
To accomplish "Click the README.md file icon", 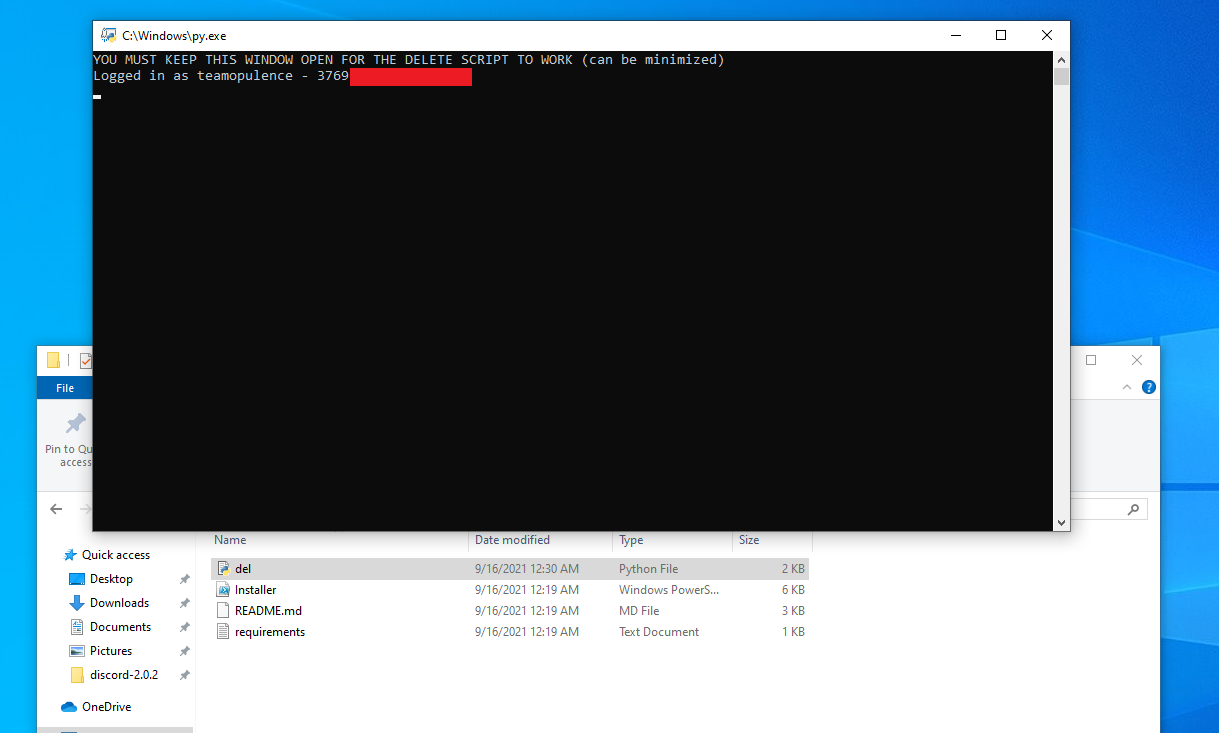I will point(224,611).
